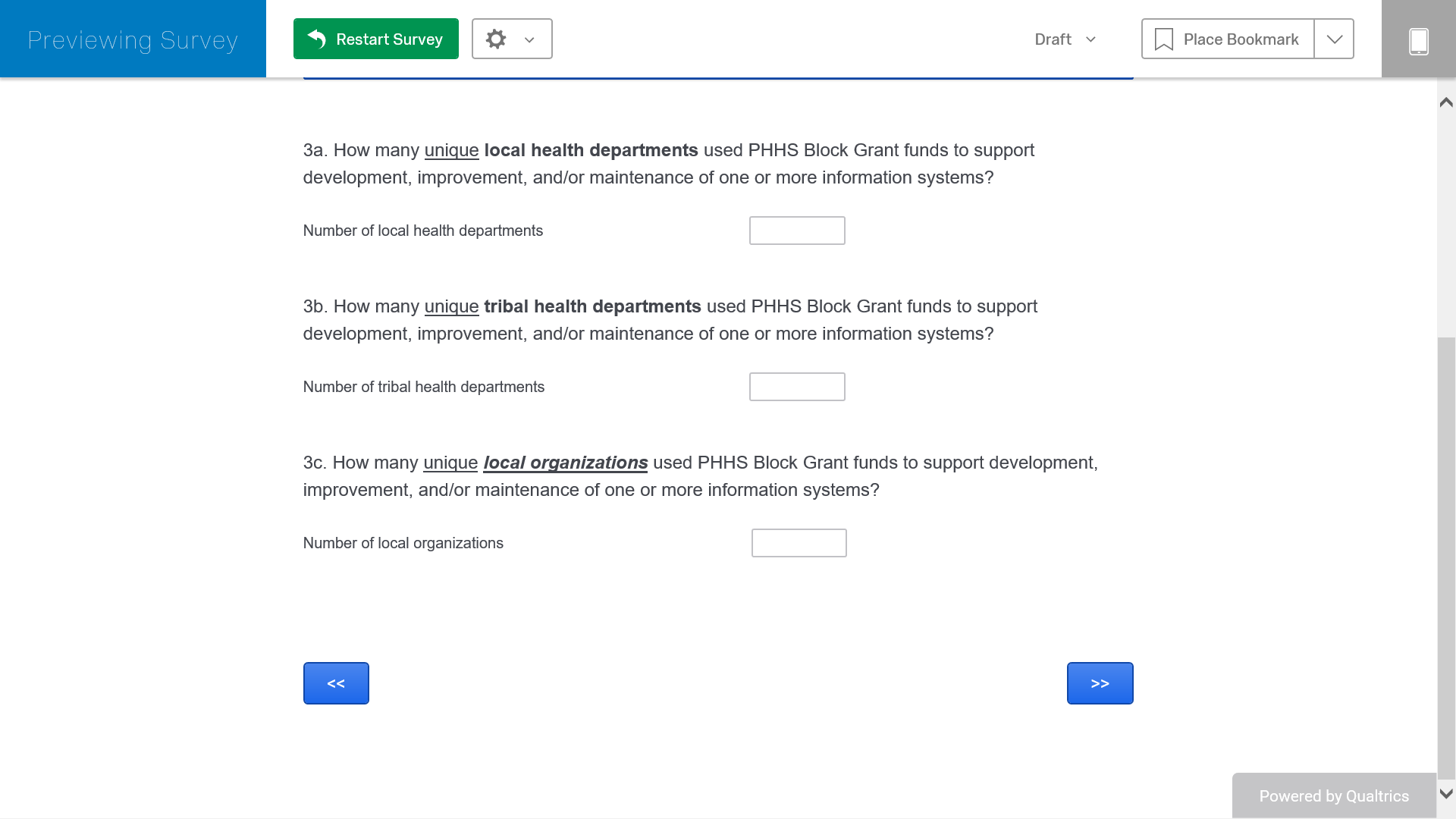Toggle the mobile device preview icon
The height and width of the screenshot is (819, 1456).
click(1418, 40)
